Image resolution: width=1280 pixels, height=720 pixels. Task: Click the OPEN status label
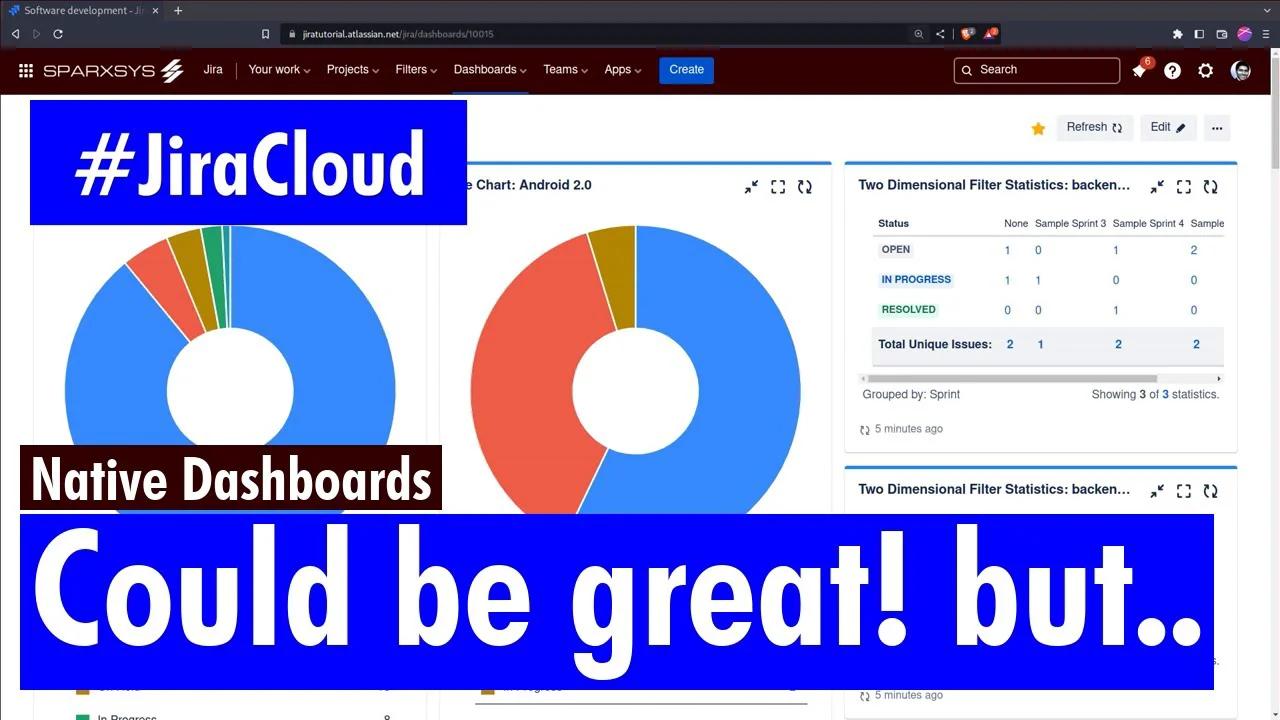click(895, 250)
